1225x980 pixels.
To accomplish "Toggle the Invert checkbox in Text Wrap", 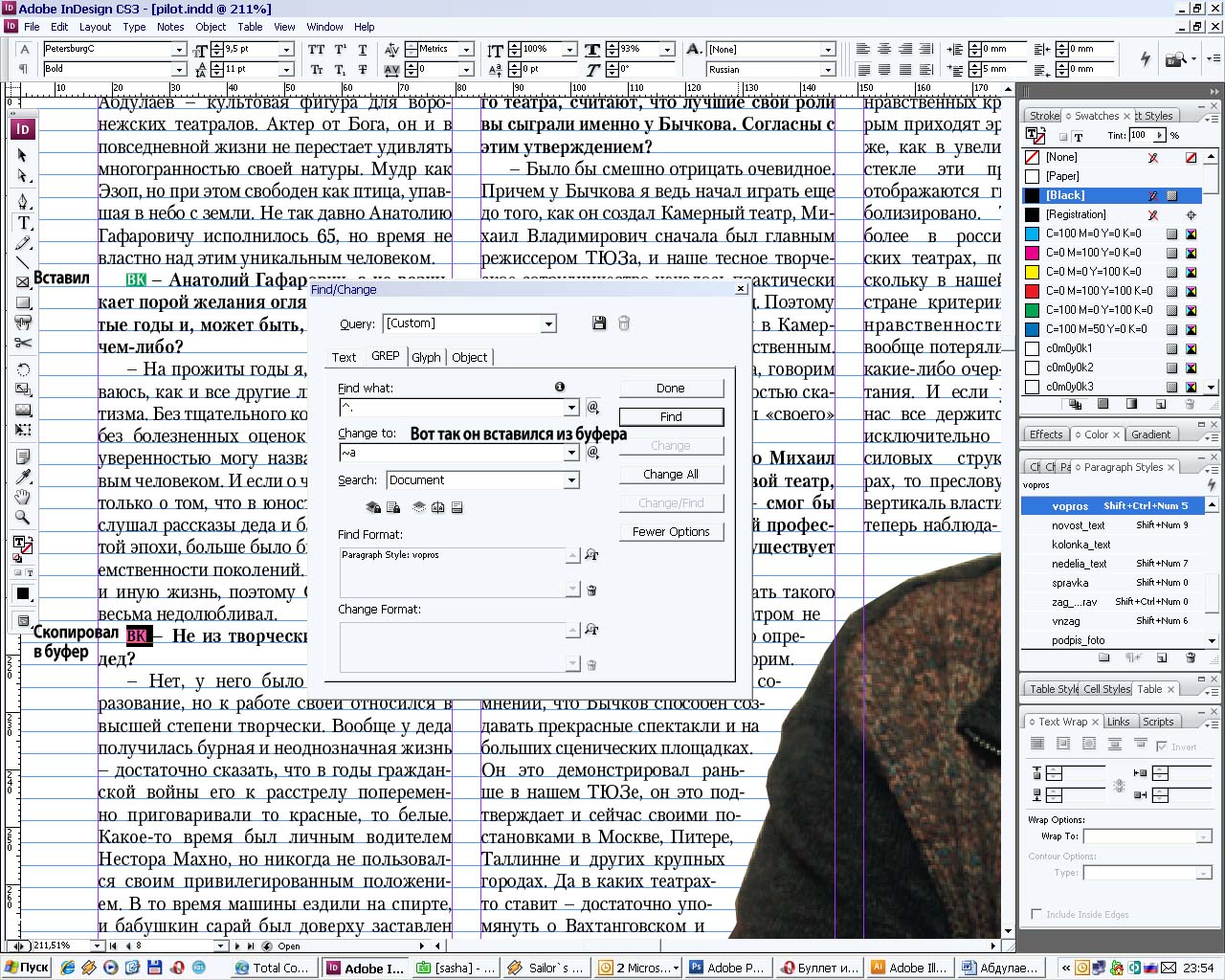I will coord(1162,746).
